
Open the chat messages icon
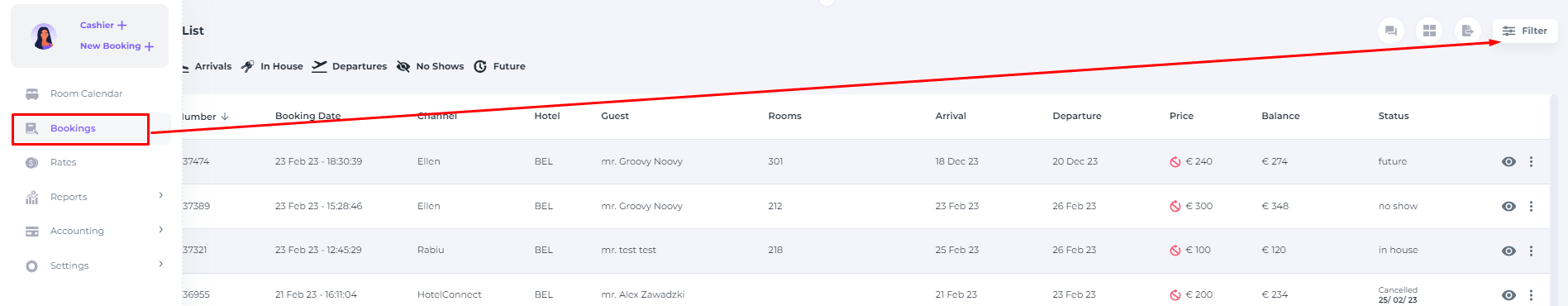click(1391, 31)
